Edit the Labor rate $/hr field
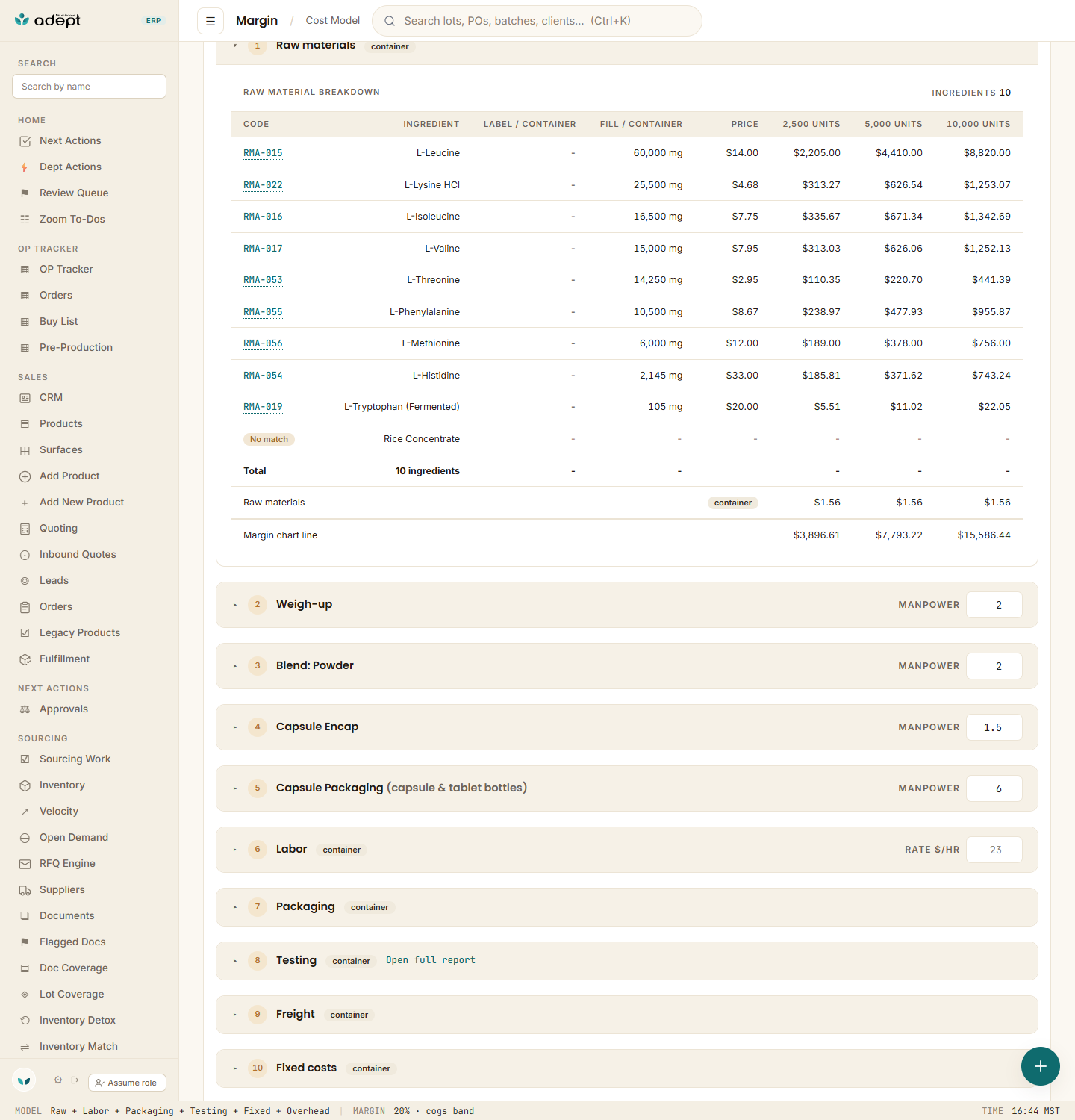Viewport: 1075px width, 1120px height. click(x=994, y=850)
